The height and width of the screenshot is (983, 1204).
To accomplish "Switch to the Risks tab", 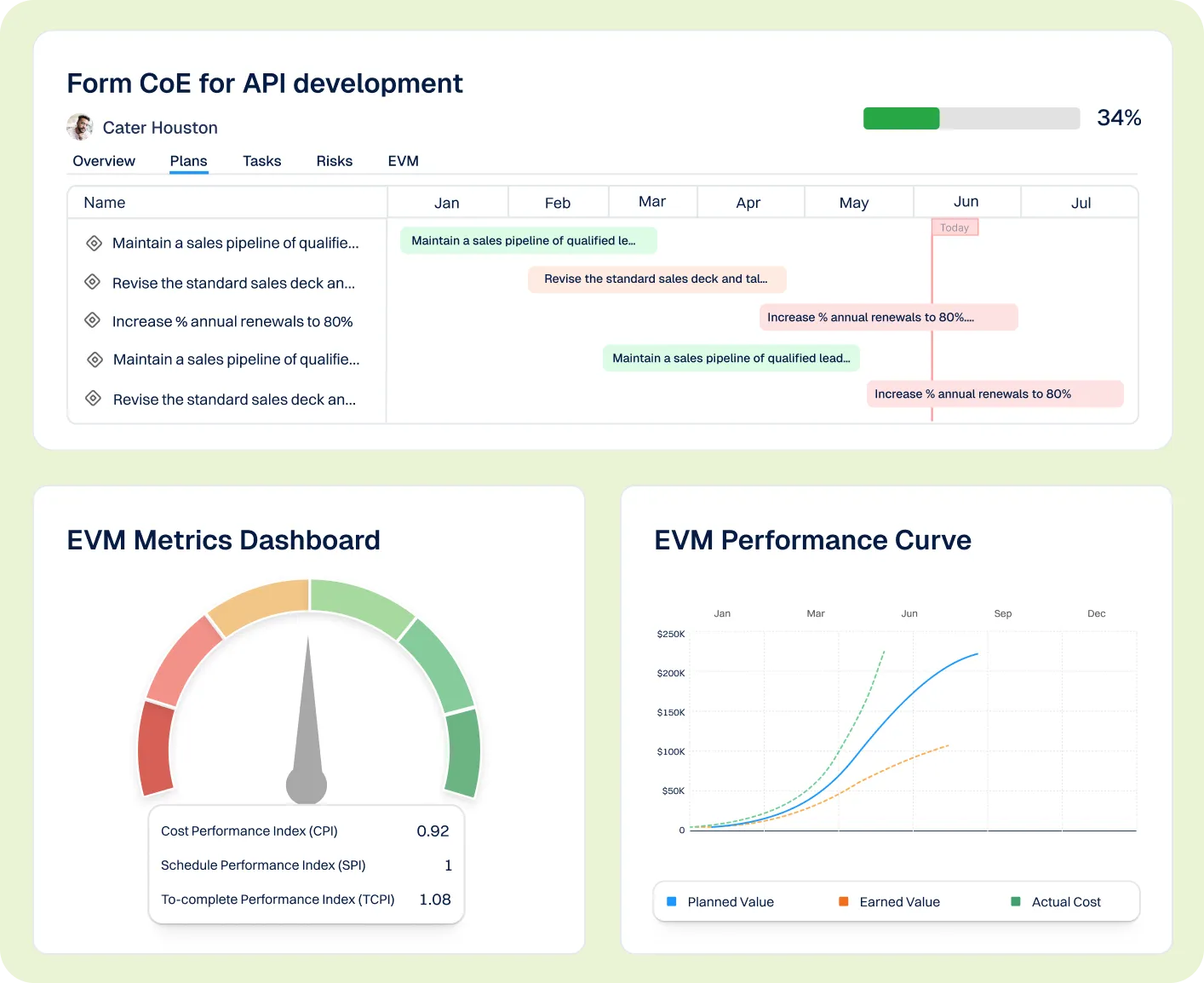I will click(x=334, y=161).
